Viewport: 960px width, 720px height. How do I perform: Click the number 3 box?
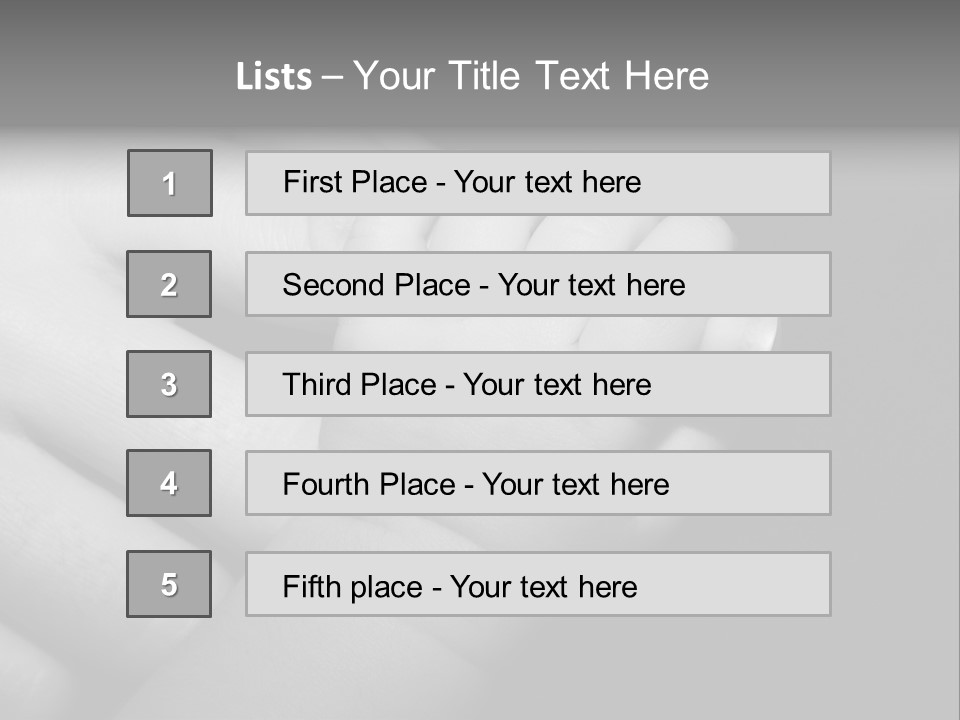pos(169,384)
